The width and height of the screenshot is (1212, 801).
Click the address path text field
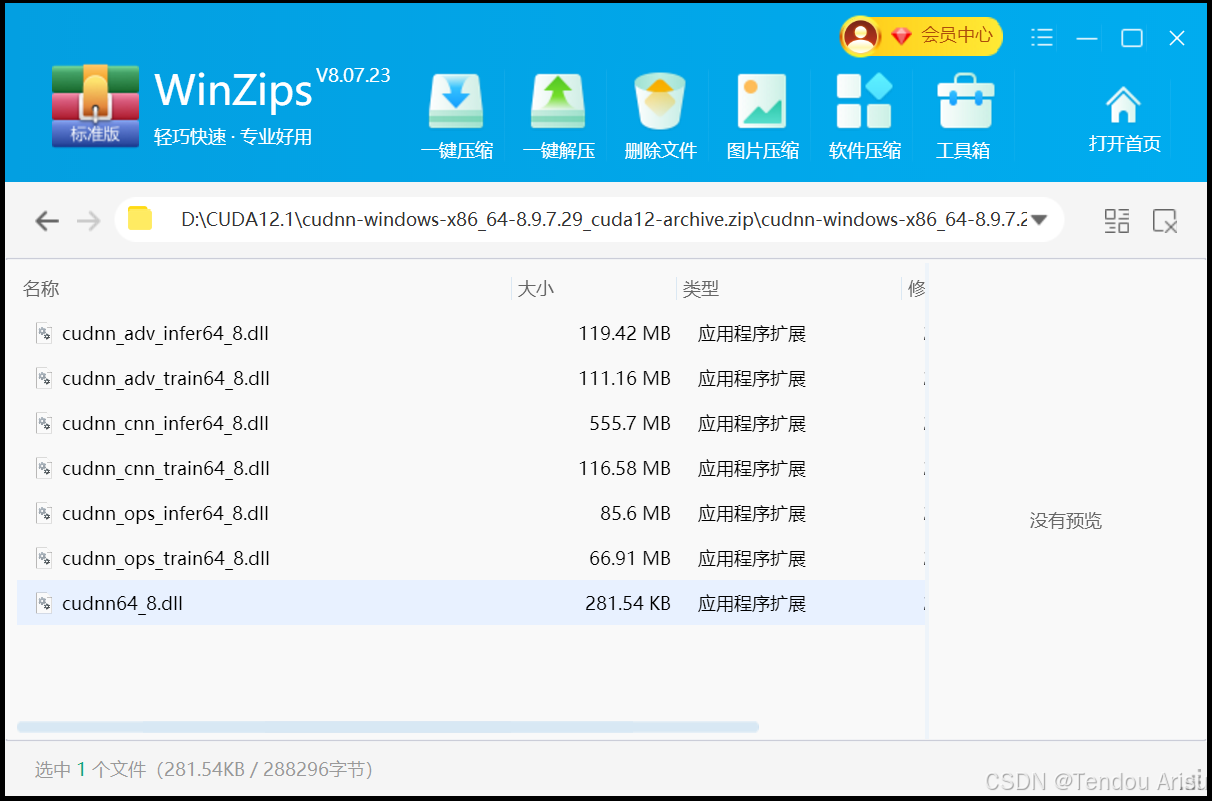click(604, 220)
